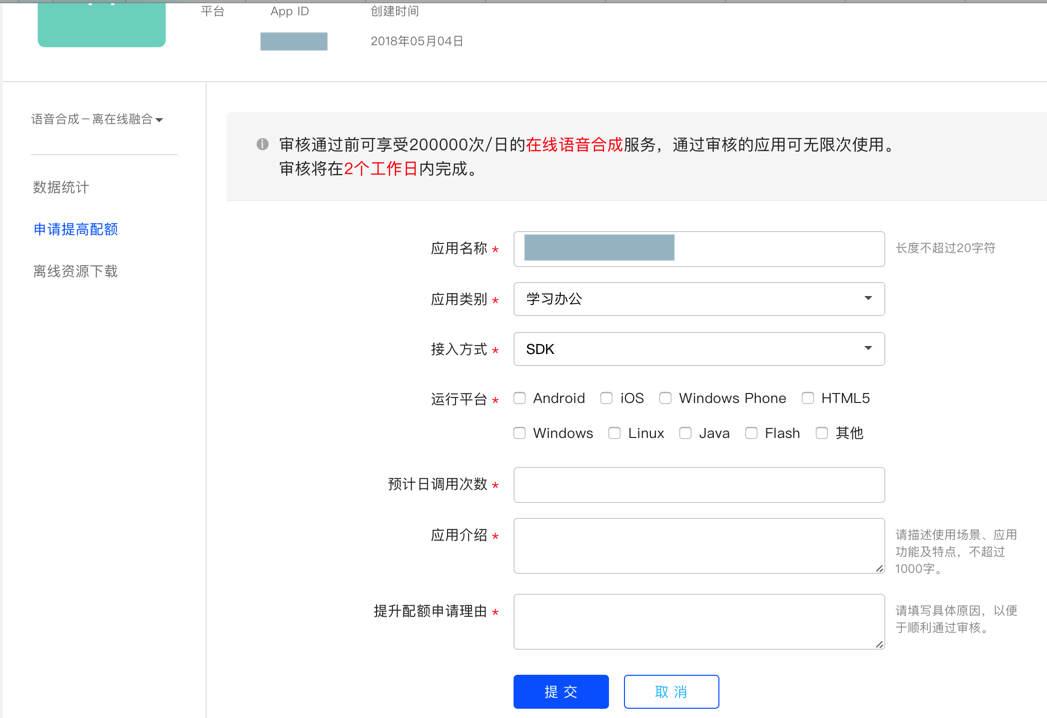Go to 离线资源下载 in the sidebar
This screenshot has width=1047, height=718.
point(75,271)
